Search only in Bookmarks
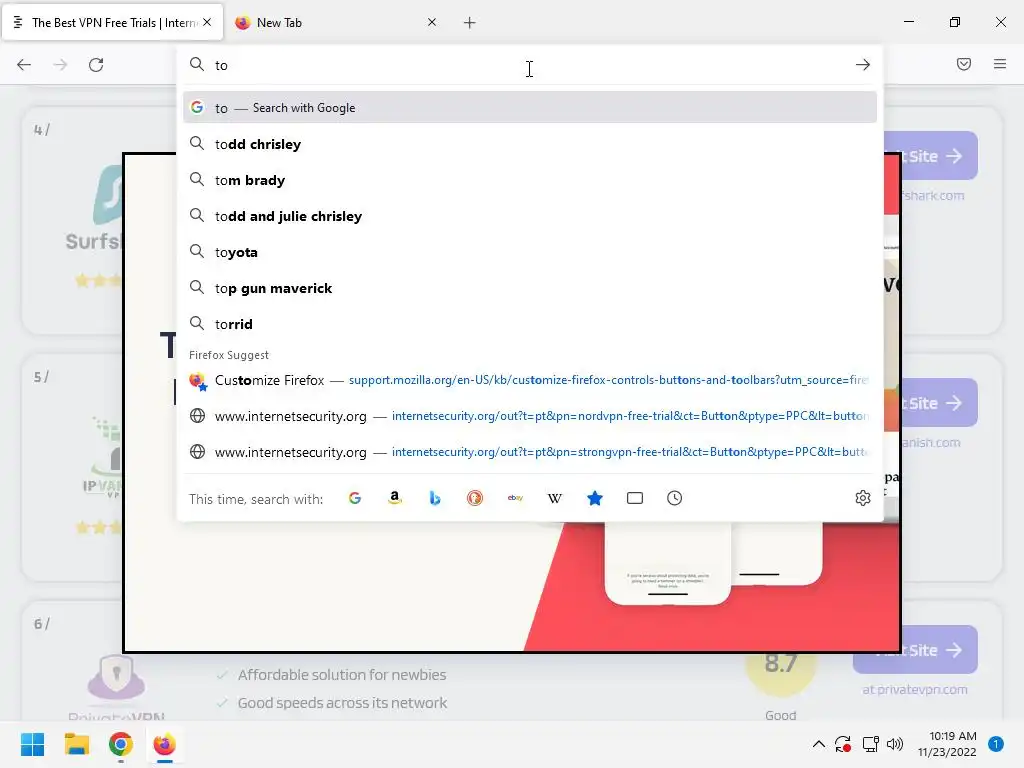Viewport: 1024px width, 768px height. coord(595,498)
